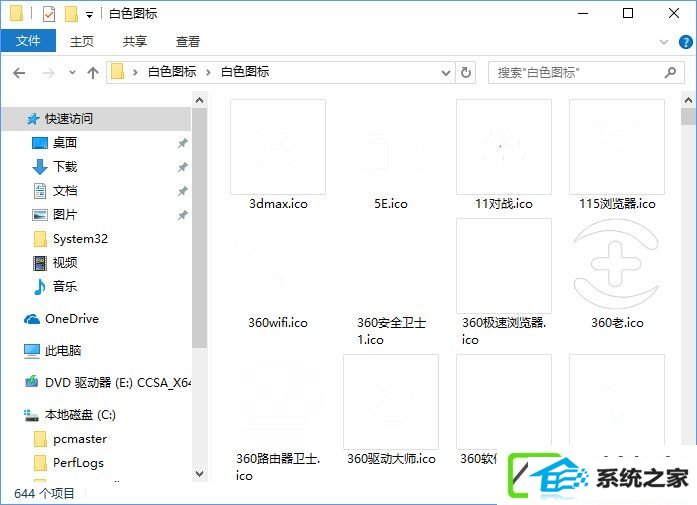Click the 此电脑 monitor icon

(32, 351)
